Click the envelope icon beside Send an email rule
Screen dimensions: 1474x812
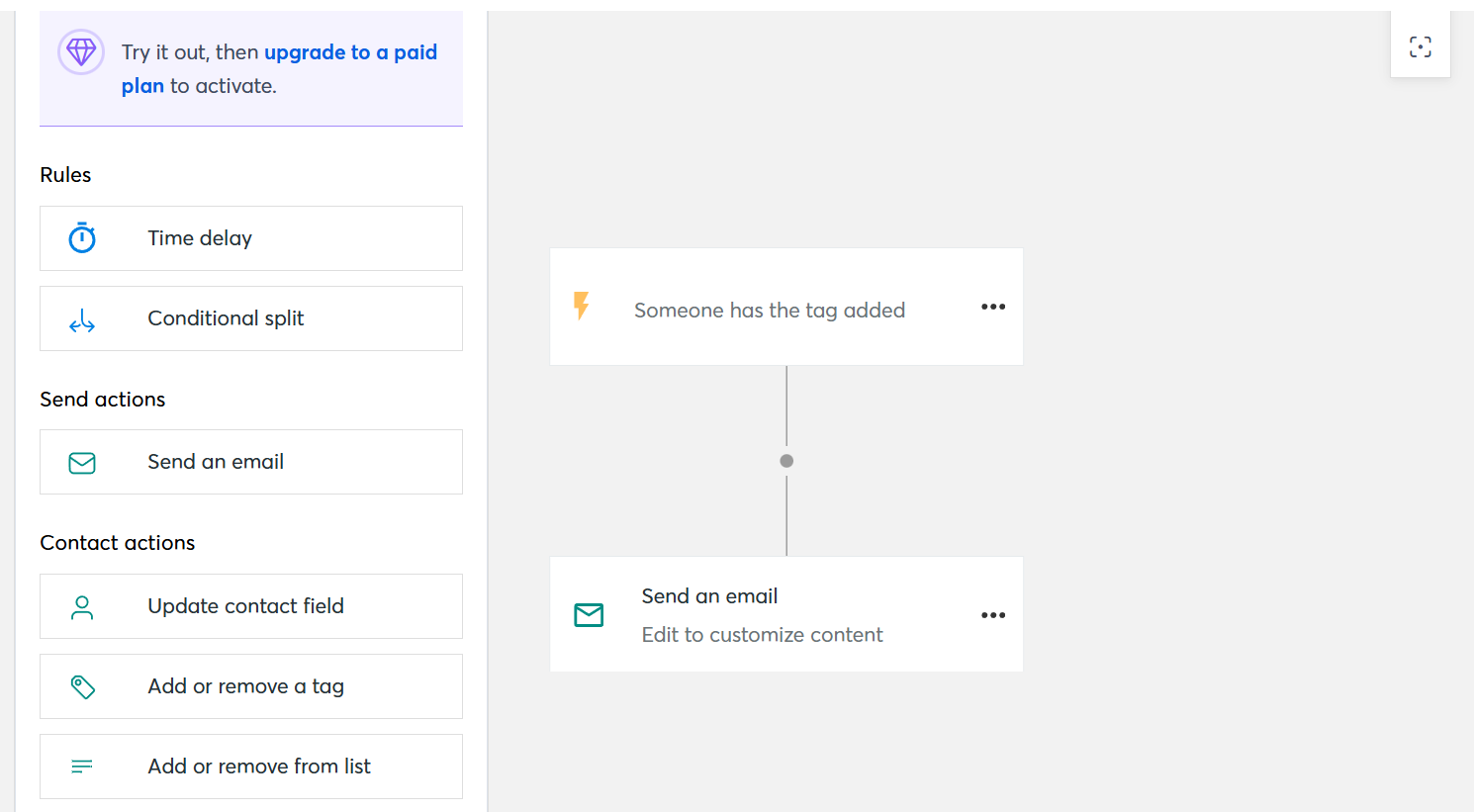point(82,463)
